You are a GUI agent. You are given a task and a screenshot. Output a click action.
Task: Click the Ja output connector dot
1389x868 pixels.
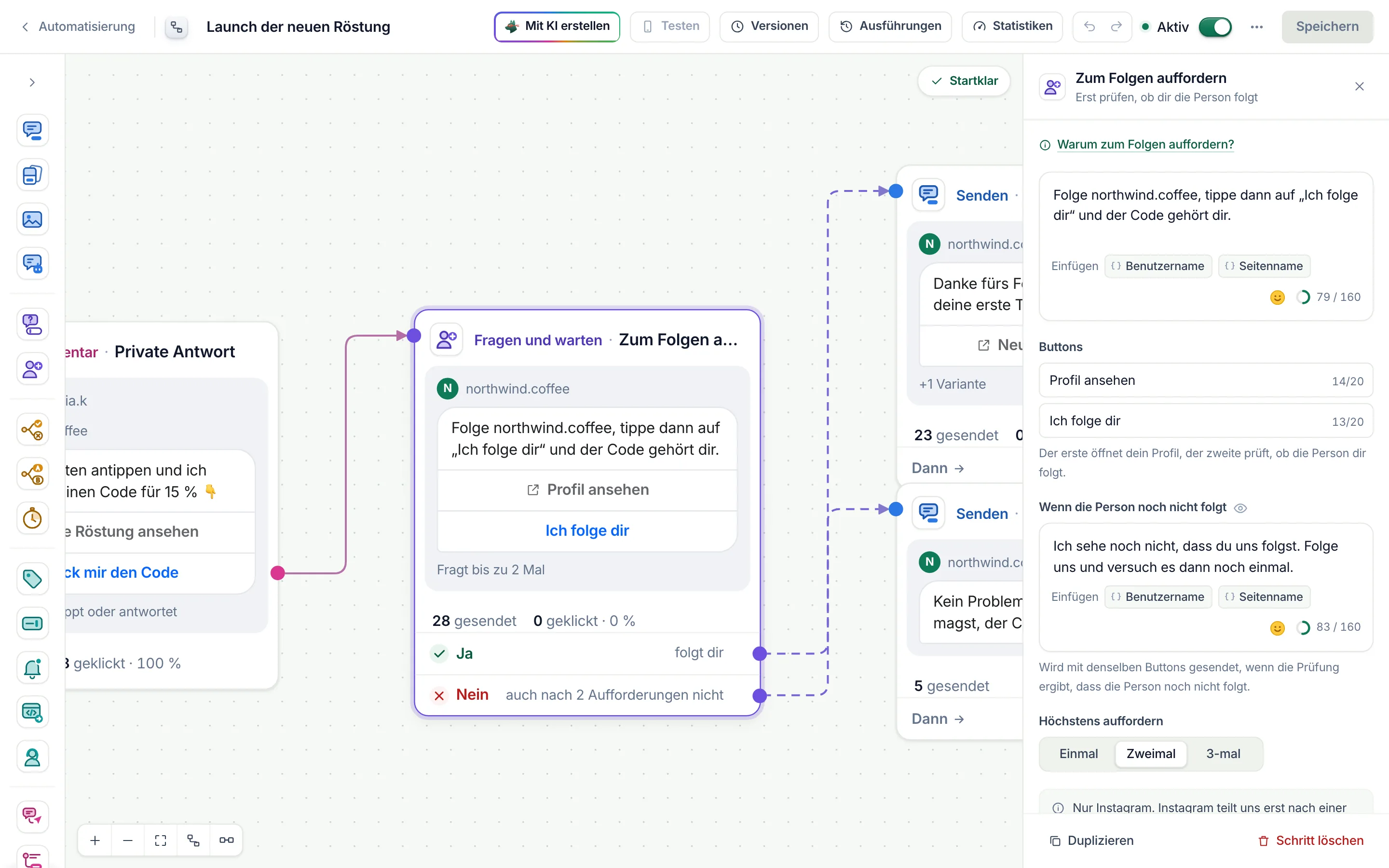760,653
